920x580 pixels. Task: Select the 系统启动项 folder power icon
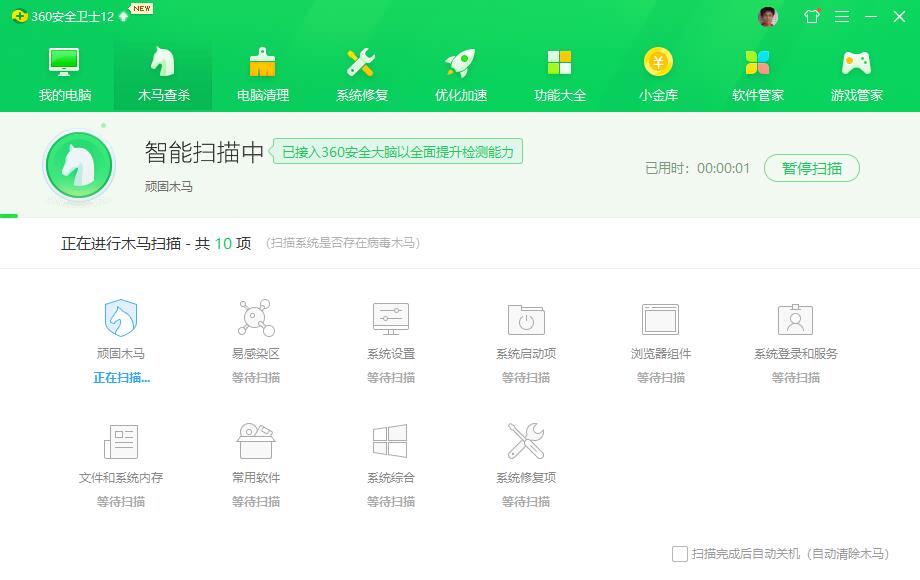526,319
